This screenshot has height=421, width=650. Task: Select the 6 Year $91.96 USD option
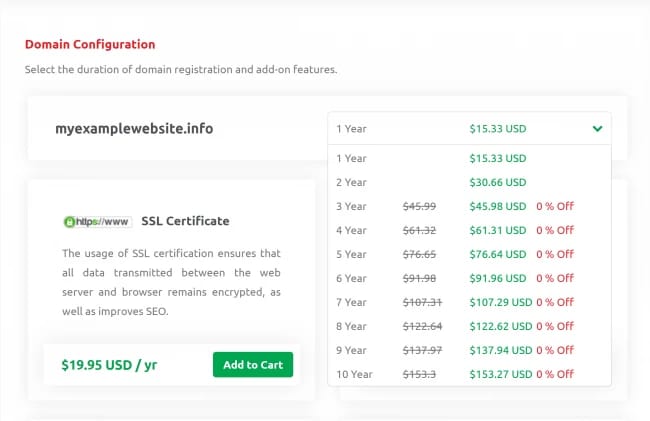(x=469, y=278)
